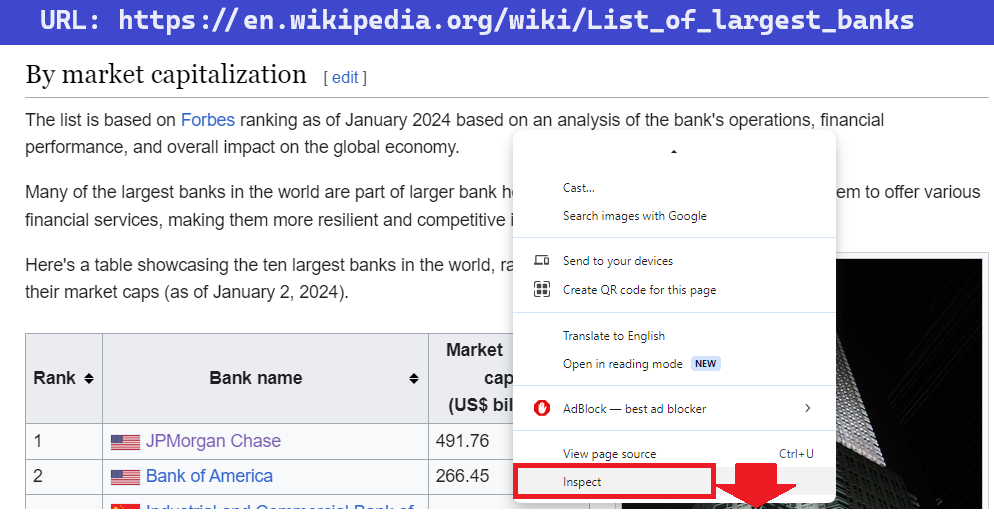Click the QR code icon

click(x=541, y=290)
